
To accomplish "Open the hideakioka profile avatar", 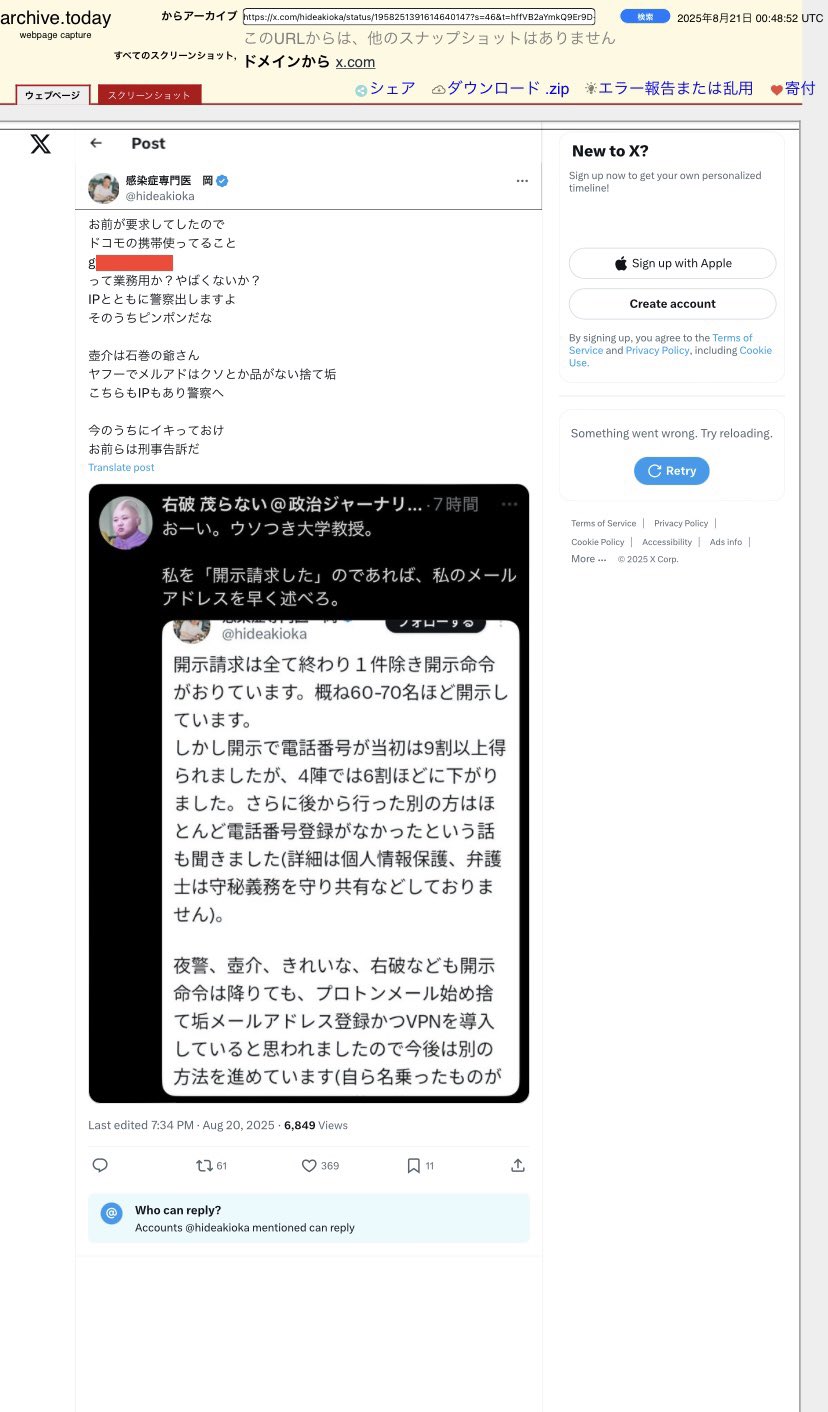I will [x=104, y=187].
